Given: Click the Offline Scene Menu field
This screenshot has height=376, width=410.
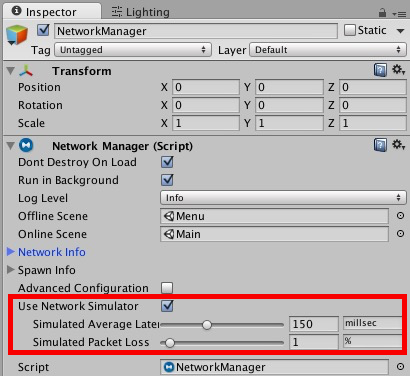Looking at the screenshot, I should (274, 216).
